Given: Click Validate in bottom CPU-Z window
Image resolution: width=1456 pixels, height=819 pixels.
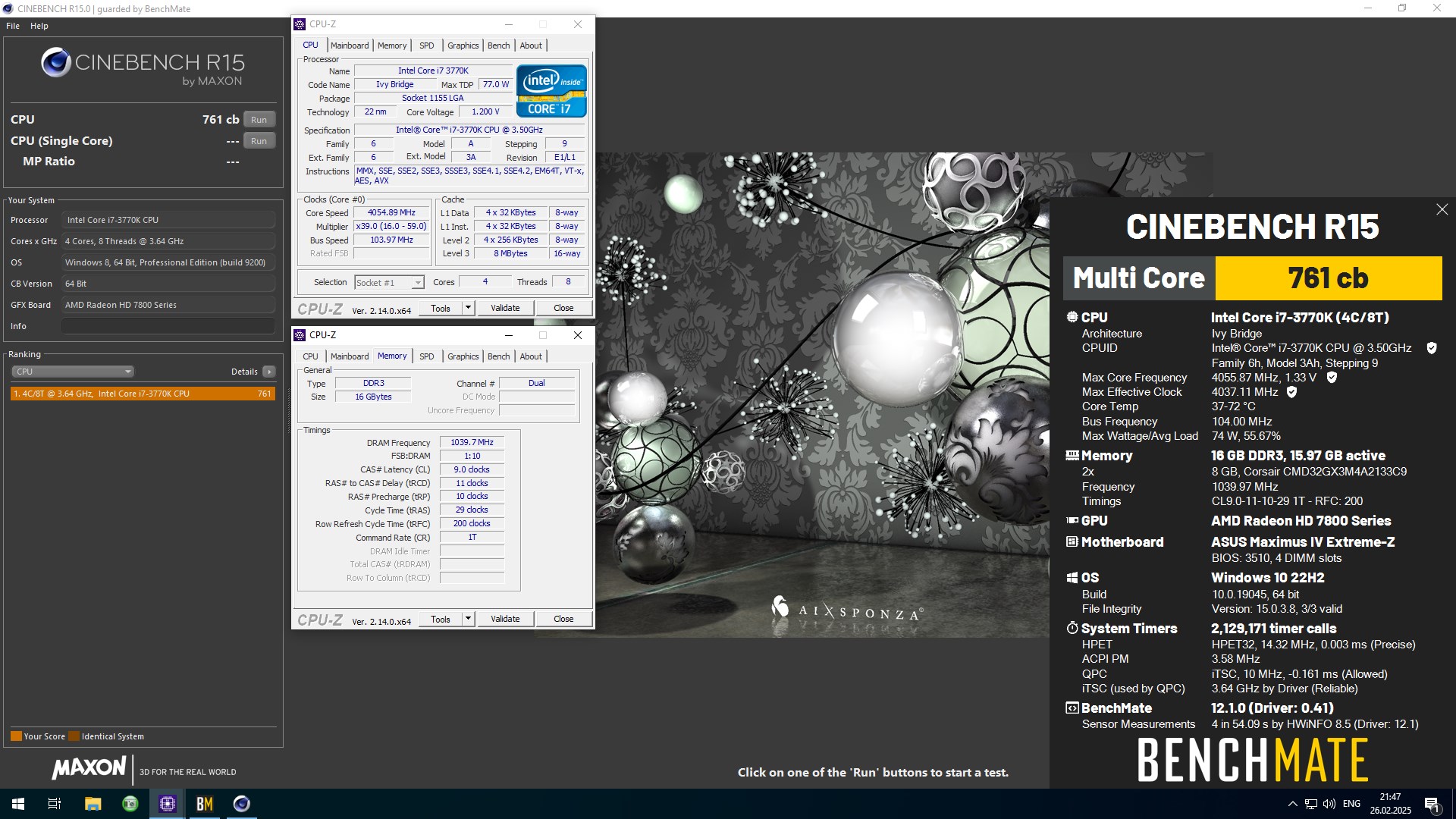Looking at the screenshot, I should [505, 620].
